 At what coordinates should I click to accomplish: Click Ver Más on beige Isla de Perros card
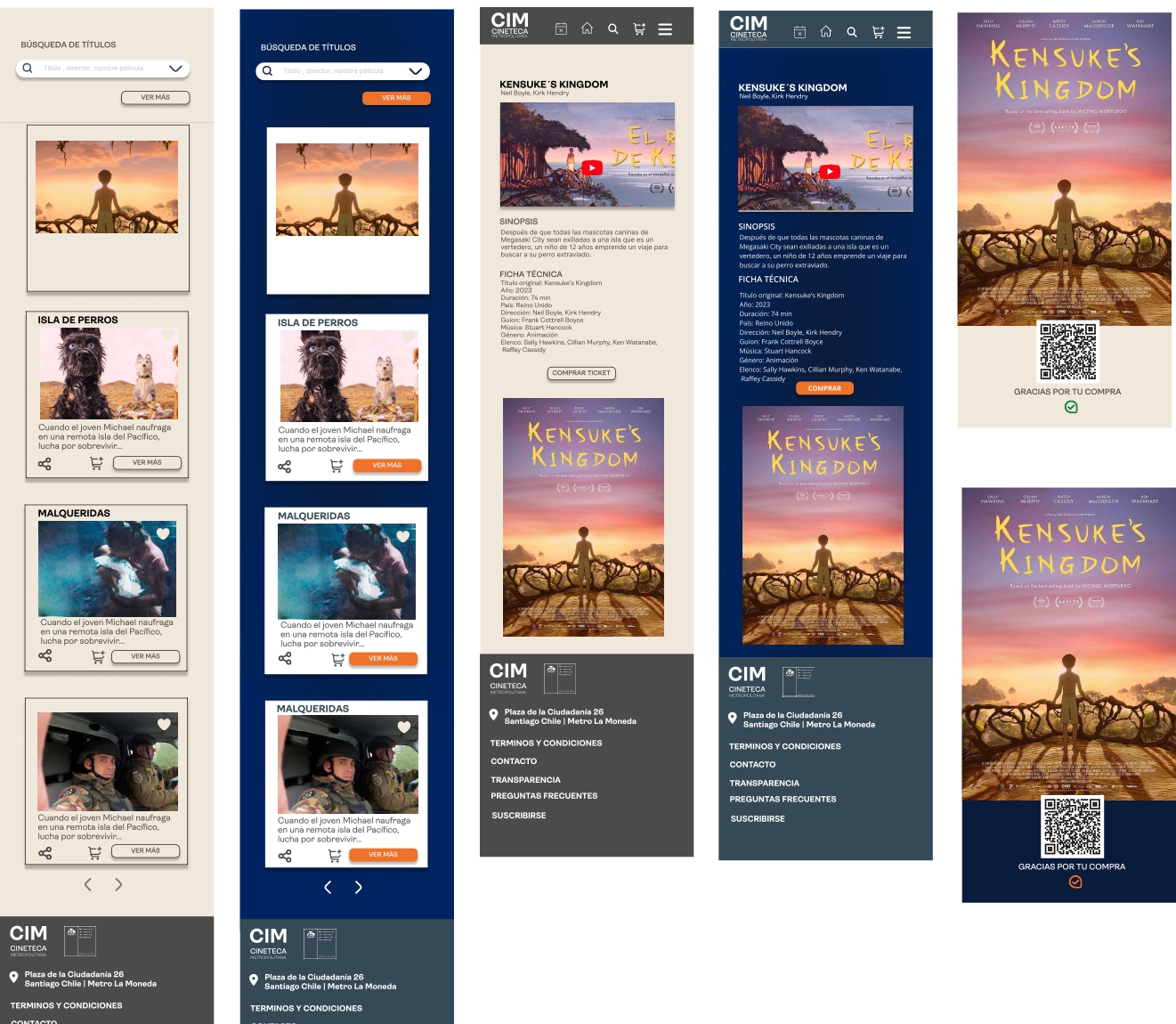[147, 463]
